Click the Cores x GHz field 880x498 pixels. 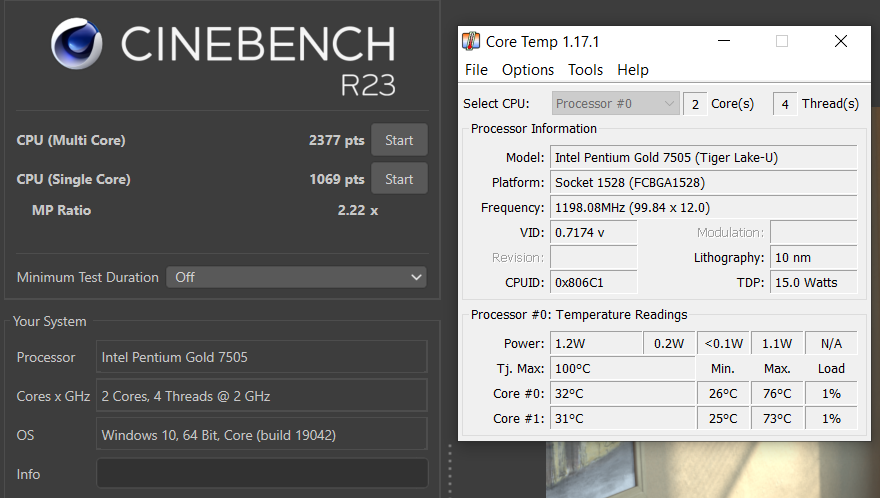[262, 396]
